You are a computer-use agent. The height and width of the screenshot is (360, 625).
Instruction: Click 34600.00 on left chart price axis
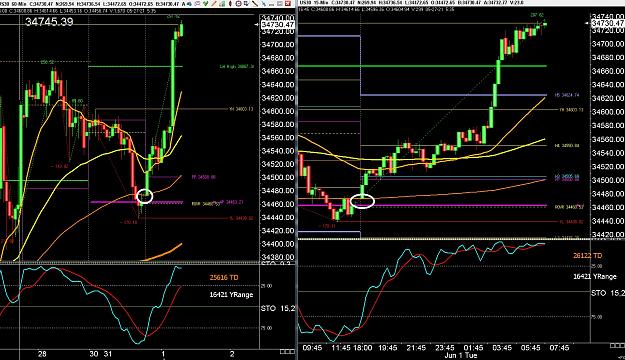click(x=277, y=111)
